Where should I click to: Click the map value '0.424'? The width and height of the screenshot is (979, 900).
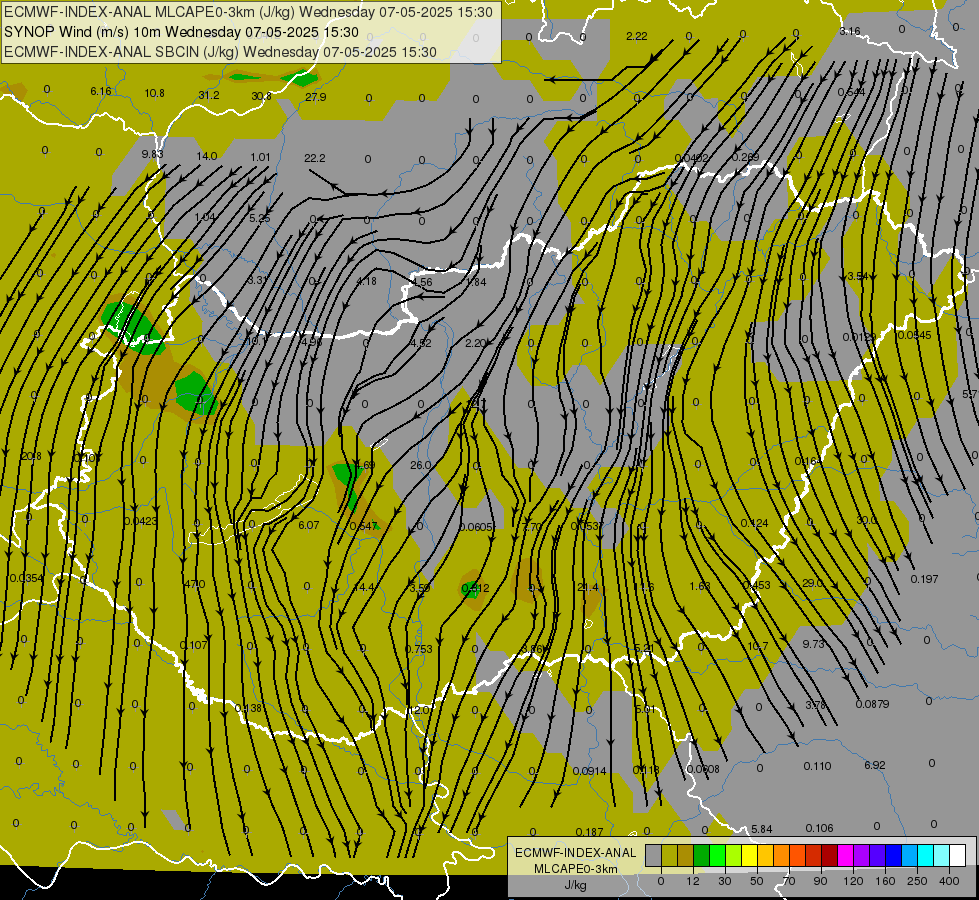(x=754, y=523)
